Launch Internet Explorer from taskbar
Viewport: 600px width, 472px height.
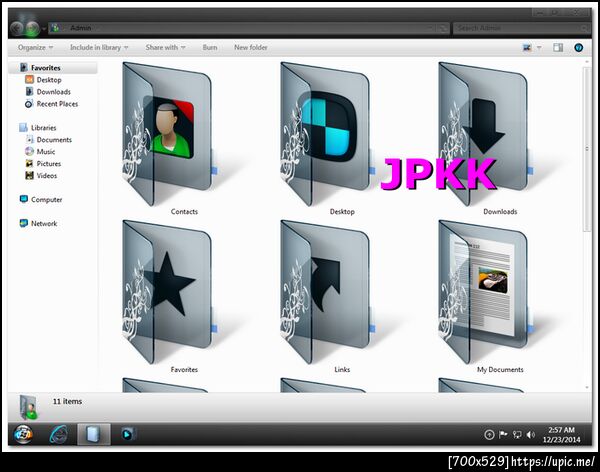[x=58, y=434]
